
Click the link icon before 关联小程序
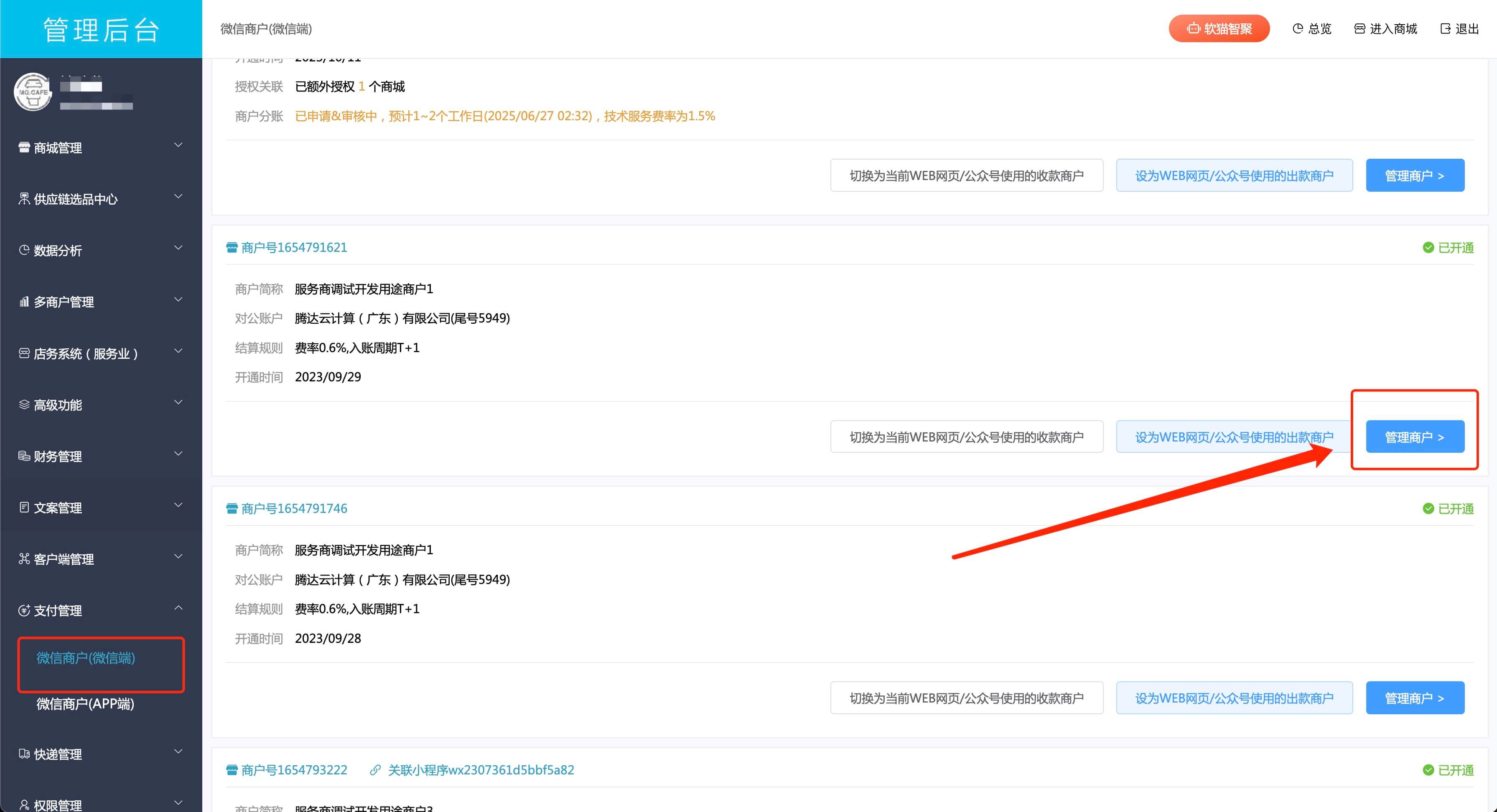375,770
